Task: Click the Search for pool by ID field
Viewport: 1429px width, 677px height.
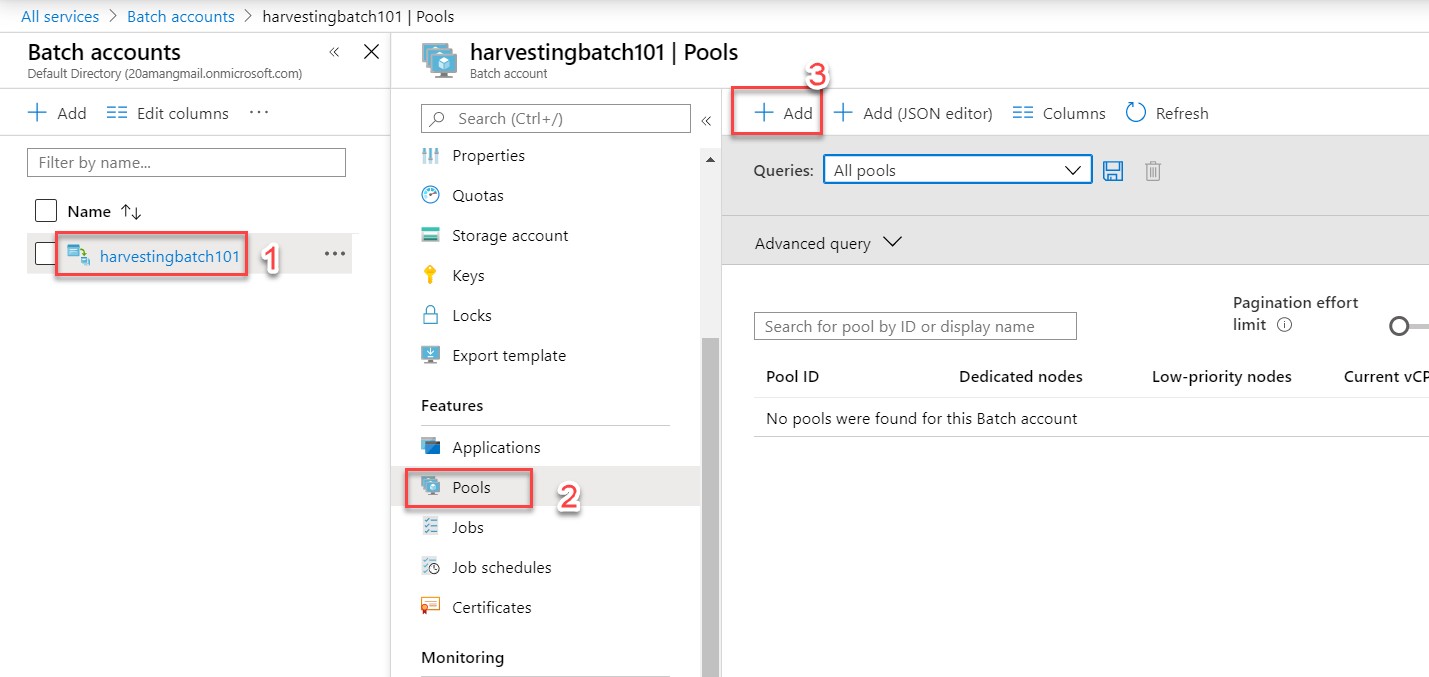Action: (915, 326)
